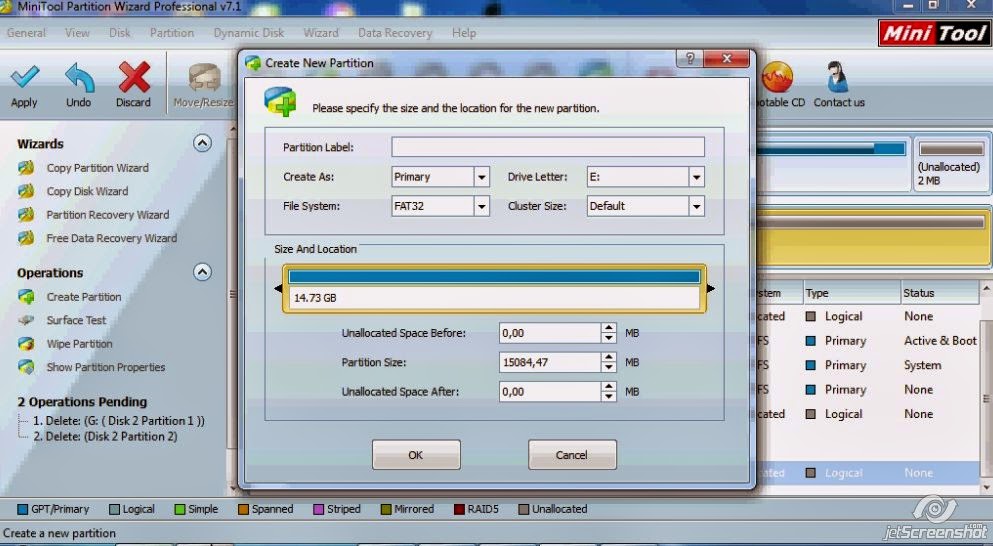Click the dialog help question mark button
993x546 pixels.
click(x=690, y=58)
